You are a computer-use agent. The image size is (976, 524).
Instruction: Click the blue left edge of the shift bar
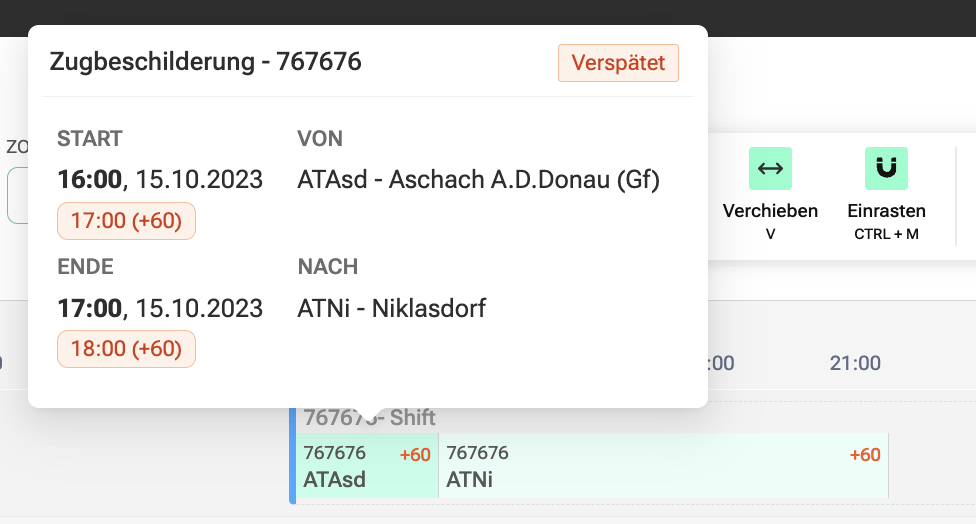pos(293,456)
